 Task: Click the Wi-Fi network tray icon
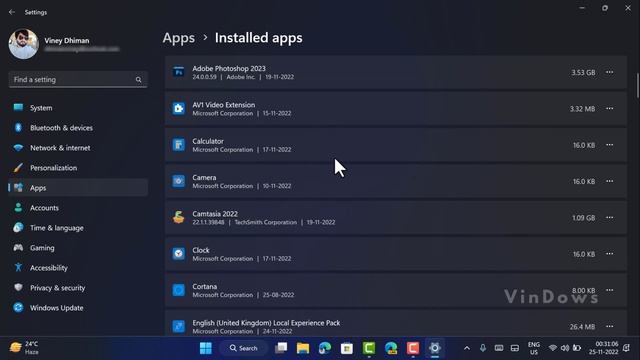tap(553, 348)
